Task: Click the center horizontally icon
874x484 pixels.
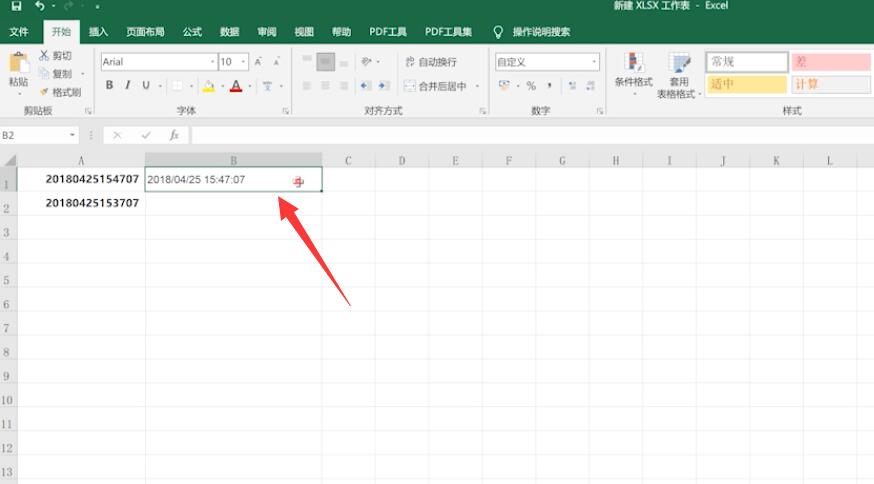Action: (326, 86)
